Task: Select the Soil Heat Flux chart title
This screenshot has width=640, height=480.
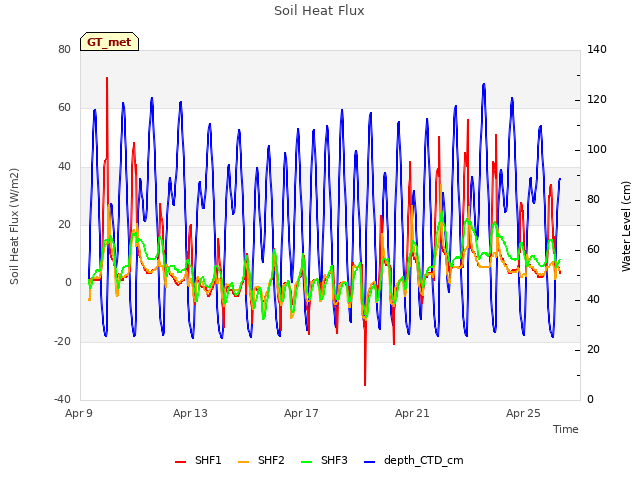Action: coord(319,11)
